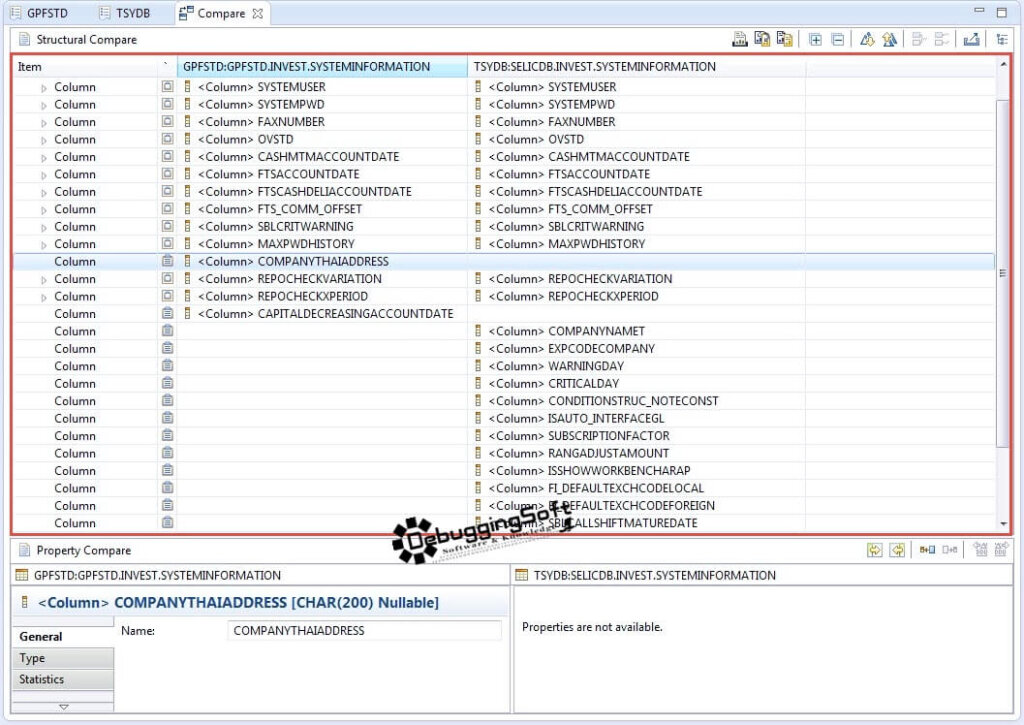Expand the OVSTD column row
The width and height of the screenshot is (1024, 725).
tap(44, 140)
